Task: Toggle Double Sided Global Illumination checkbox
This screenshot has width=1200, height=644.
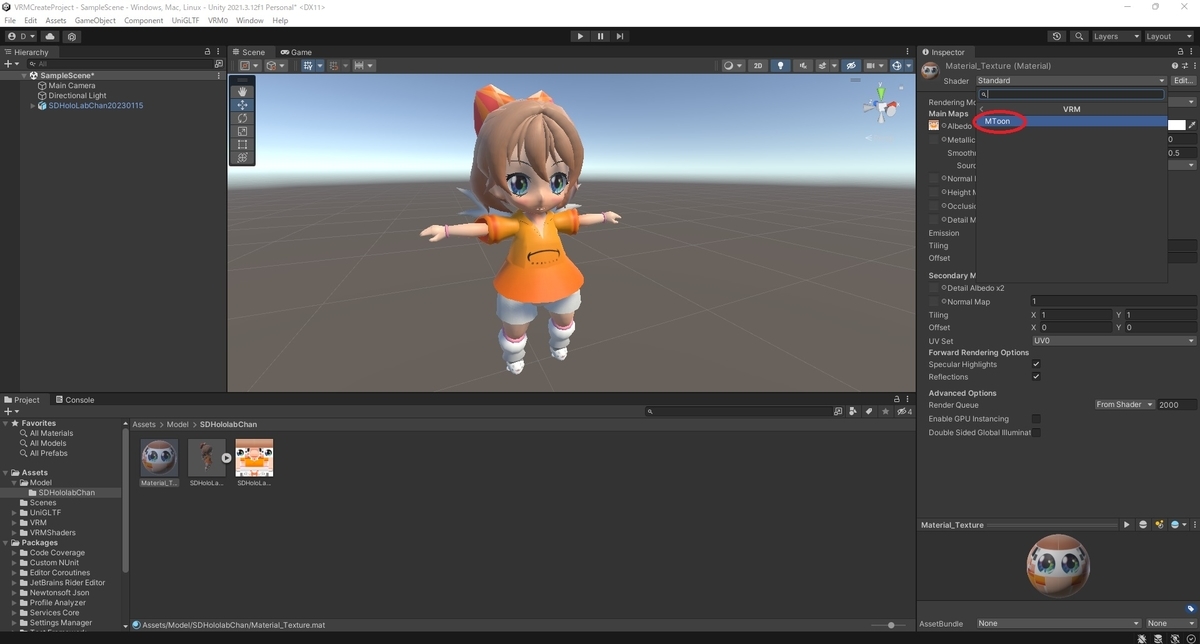Action: [x=1036, y=433]
